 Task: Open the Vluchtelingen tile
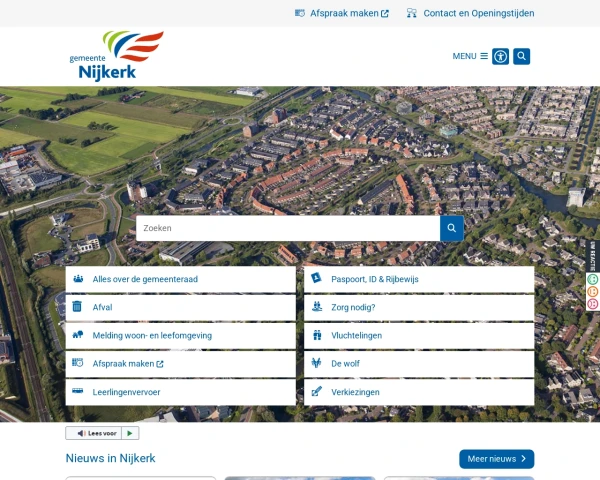(419, 336)
